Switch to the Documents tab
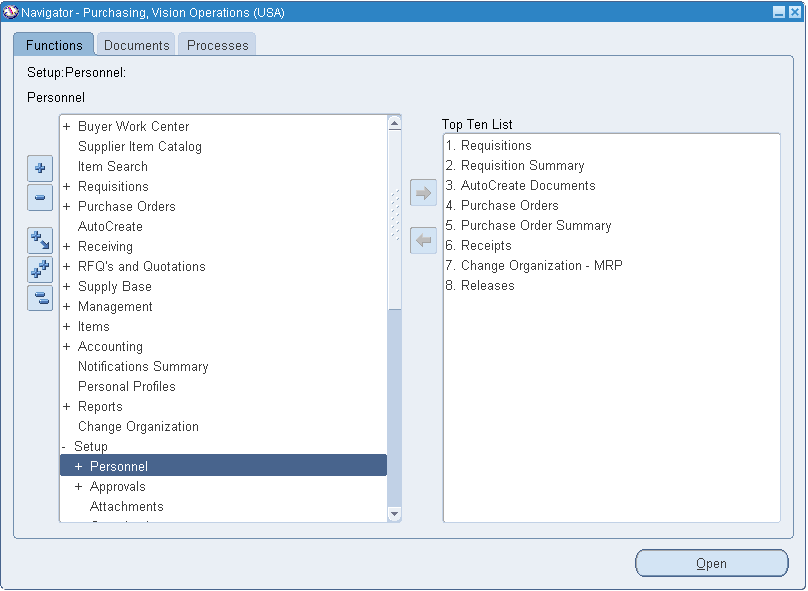The height and width of the screenshot is (591, 808). click(x=136, y=45)
